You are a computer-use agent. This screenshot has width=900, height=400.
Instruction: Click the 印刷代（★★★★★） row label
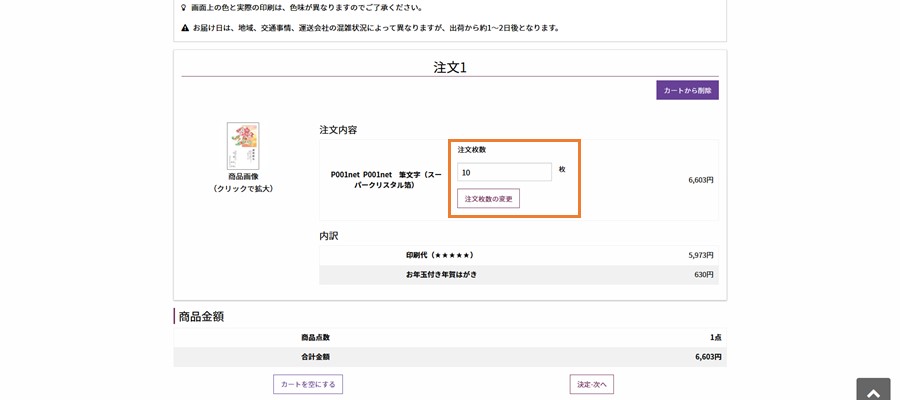440,255
